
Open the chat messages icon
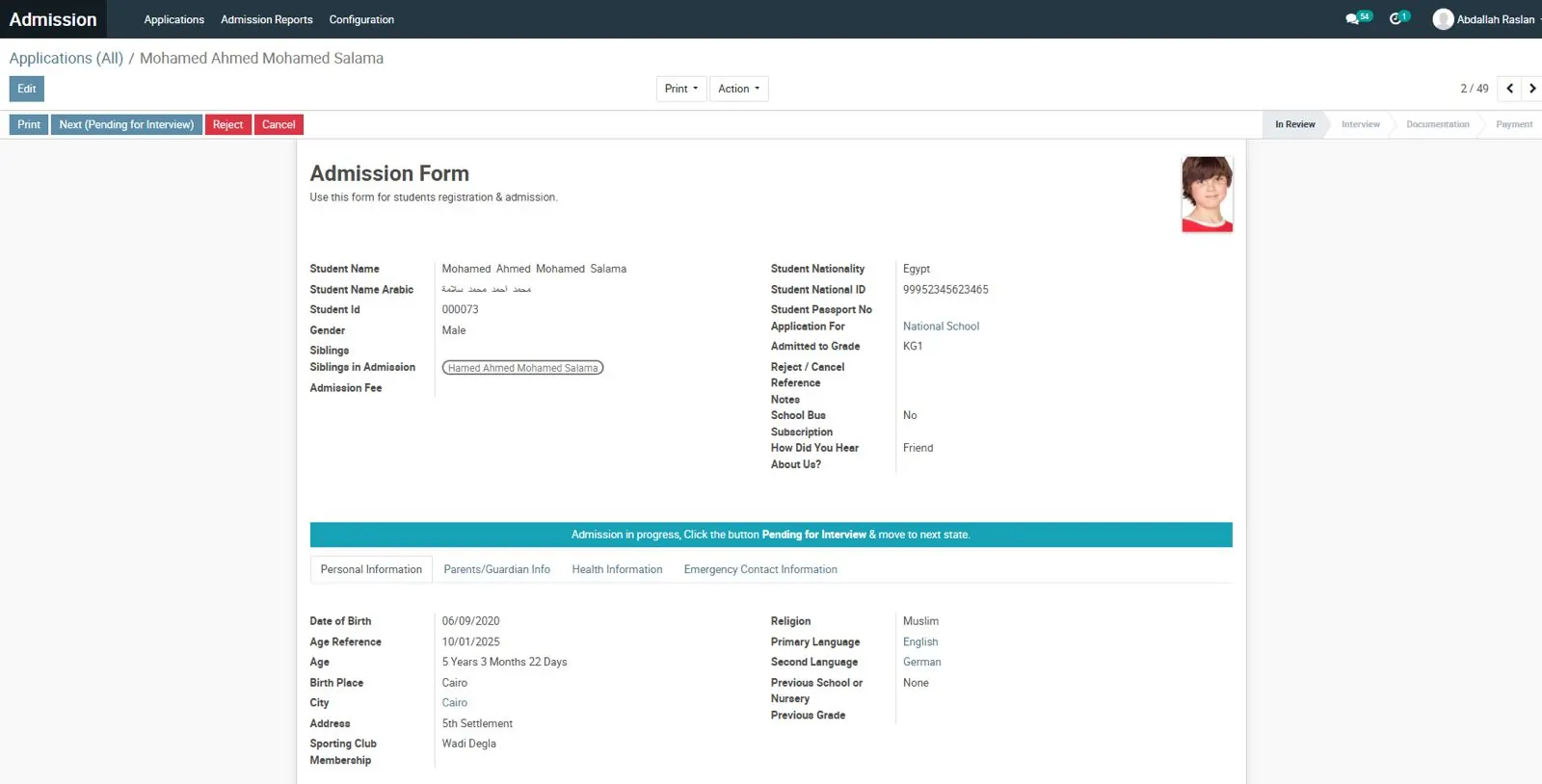click(1352, 19)
